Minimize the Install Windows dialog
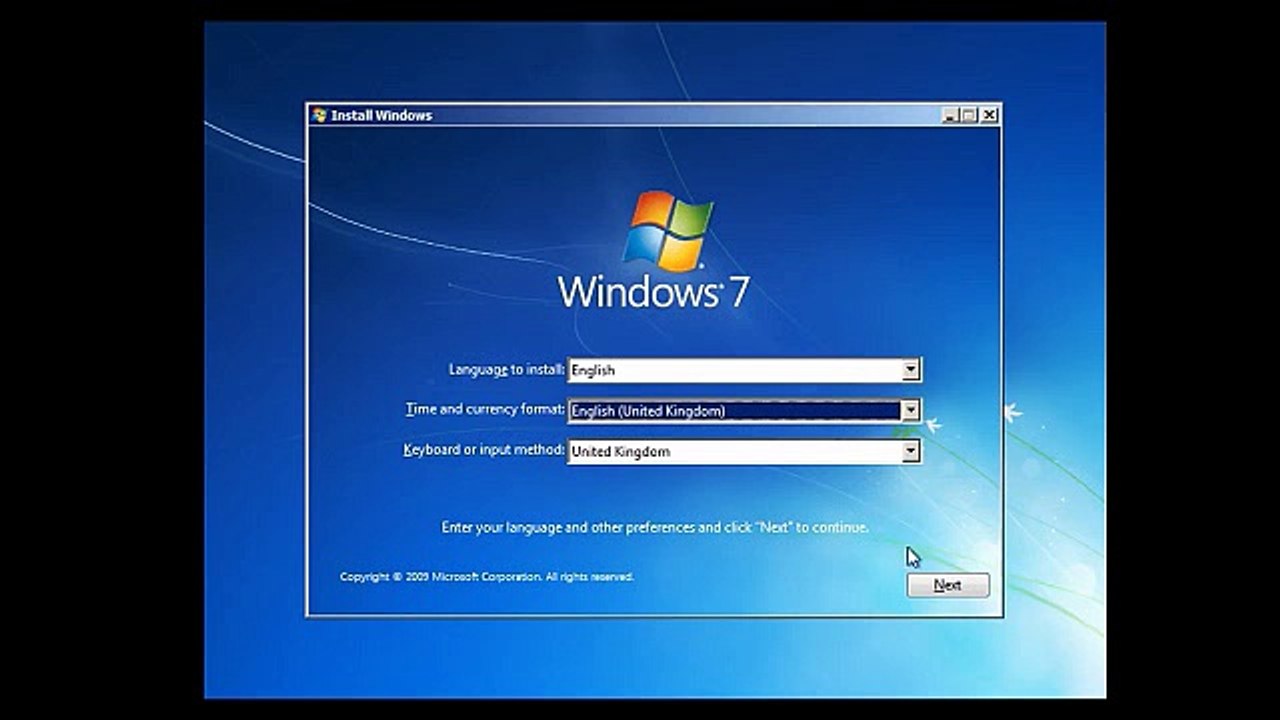Viewport: 1280px width, 720px height. (950, 115)
